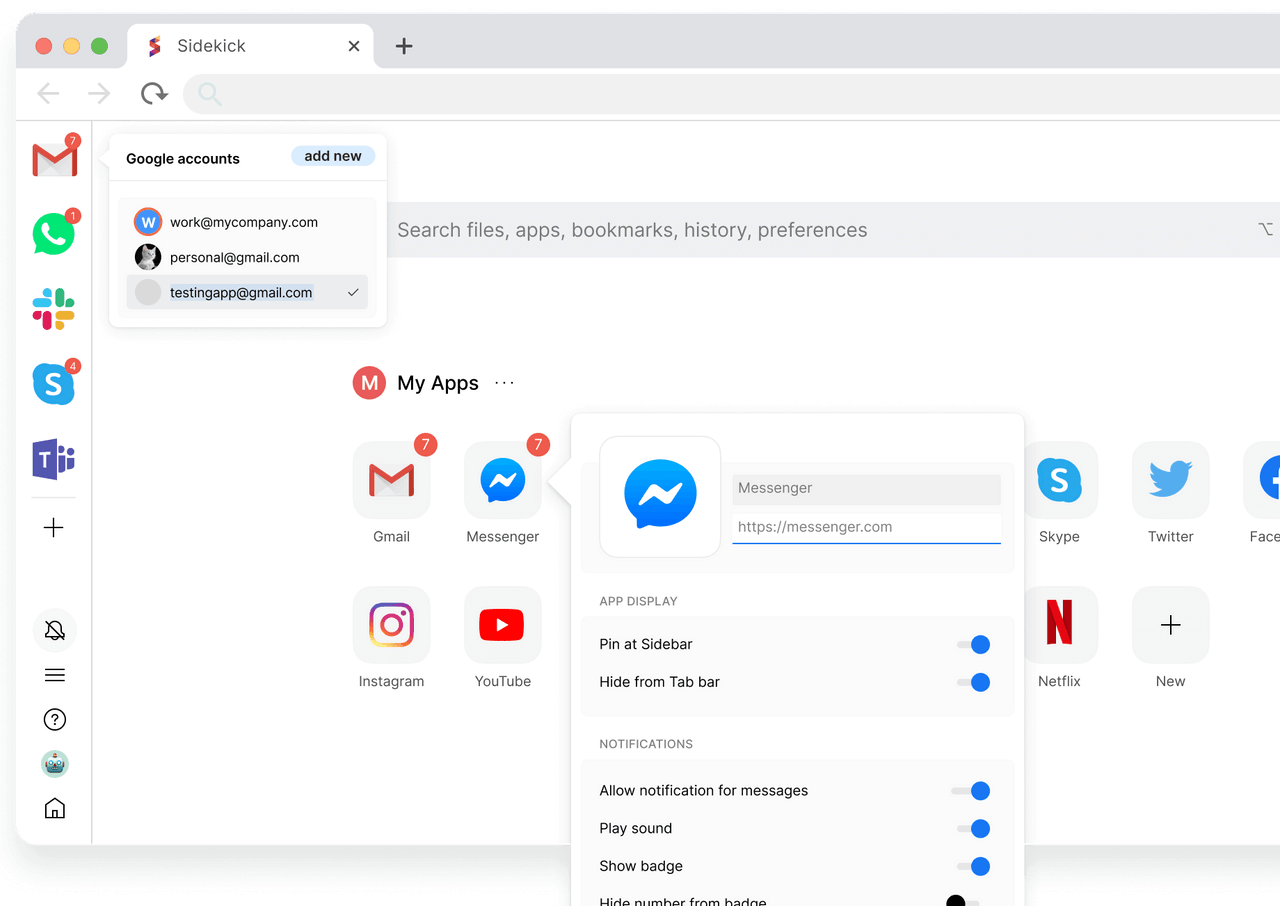The width and height of the screenshot is (1280, 906).
Task: Edit the Messenger app name field
Action: point(866,488)
